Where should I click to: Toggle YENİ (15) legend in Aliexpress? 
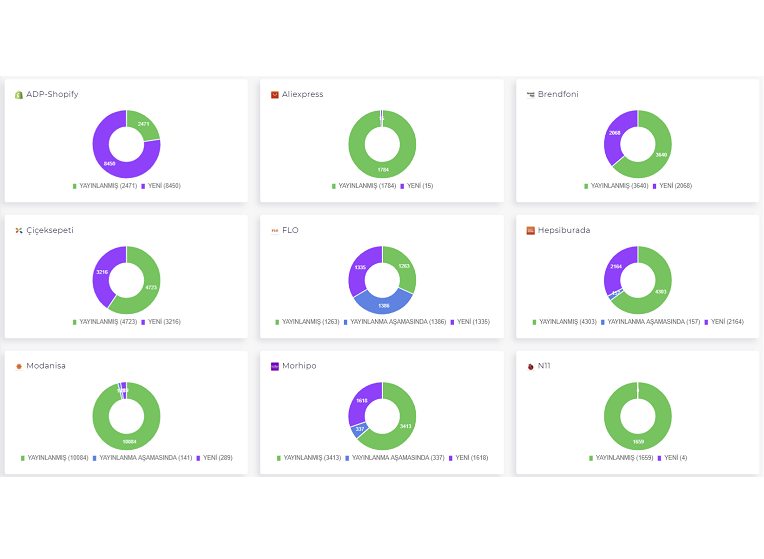(x=417, y=186)
